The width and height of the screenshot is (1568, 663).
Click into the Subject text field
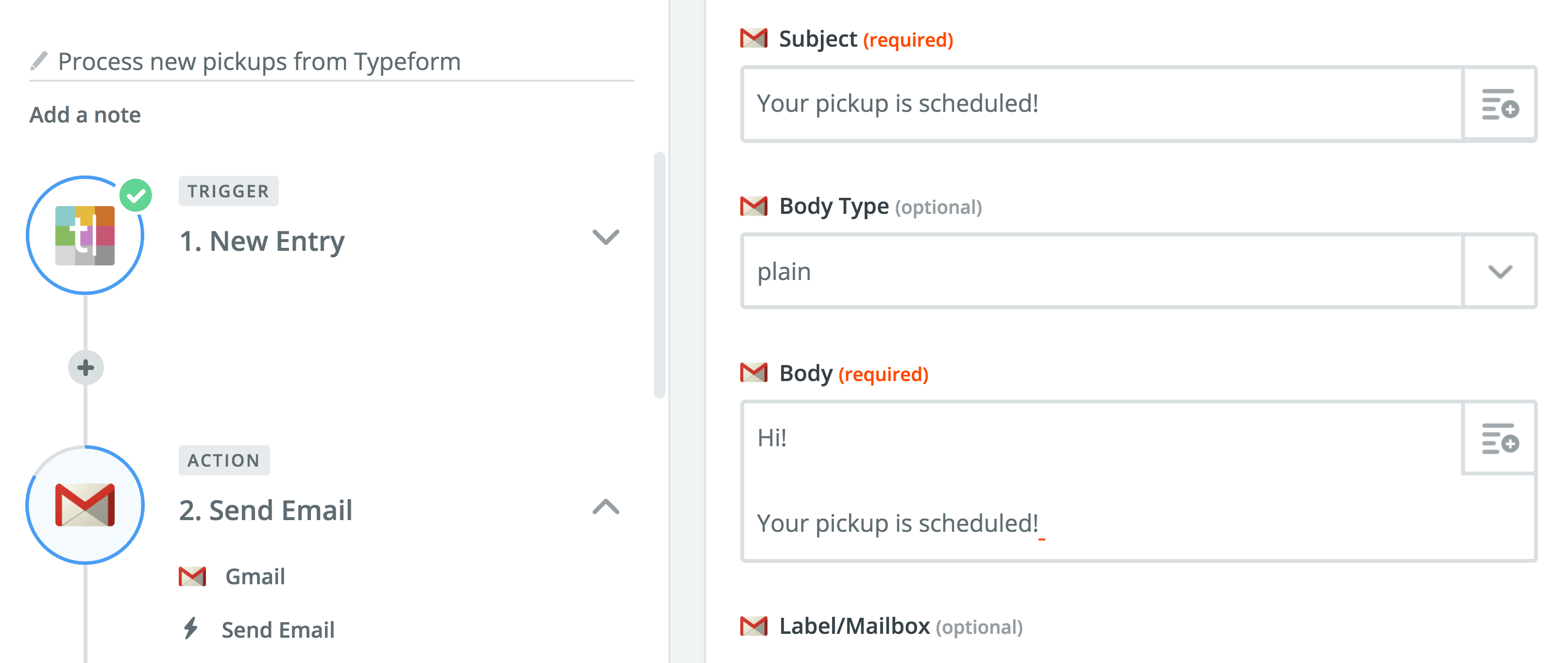point(1102,104)
